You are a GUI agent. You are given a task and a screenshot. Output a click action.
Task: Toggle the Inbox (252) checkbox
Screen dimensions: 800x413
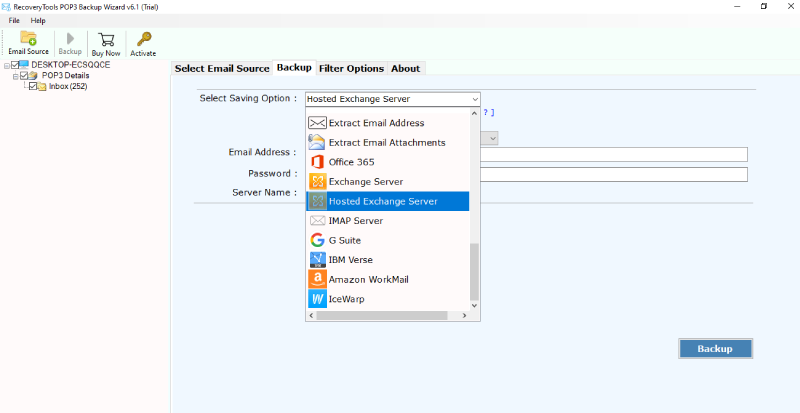point(33,86)
